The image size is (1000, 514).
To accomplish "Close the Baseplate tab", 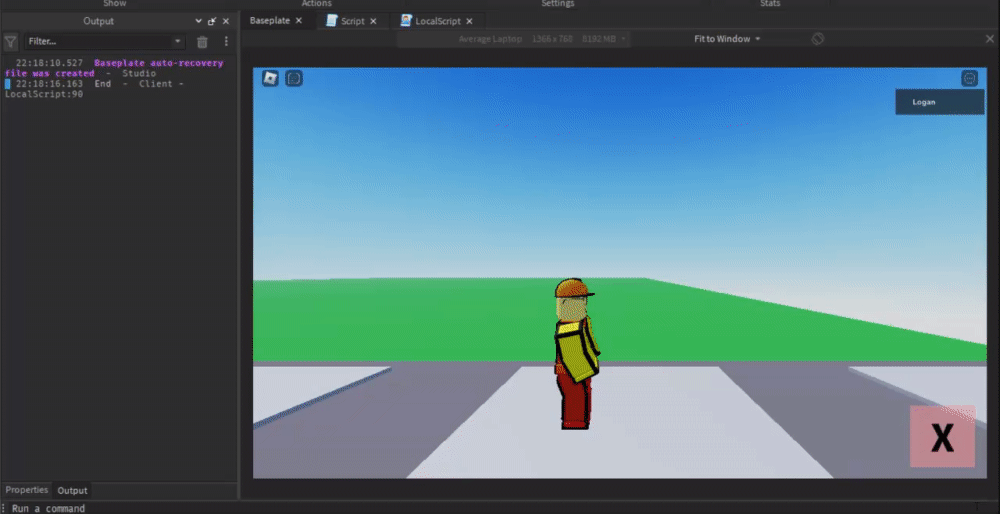I will click(298, 21).
